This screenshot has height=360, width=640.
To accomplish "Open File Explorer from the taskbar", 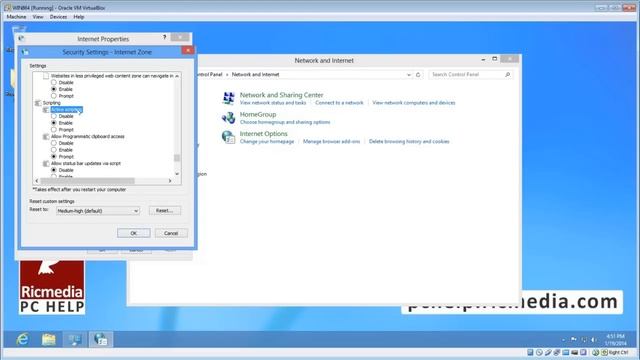I will pos(49,339).
